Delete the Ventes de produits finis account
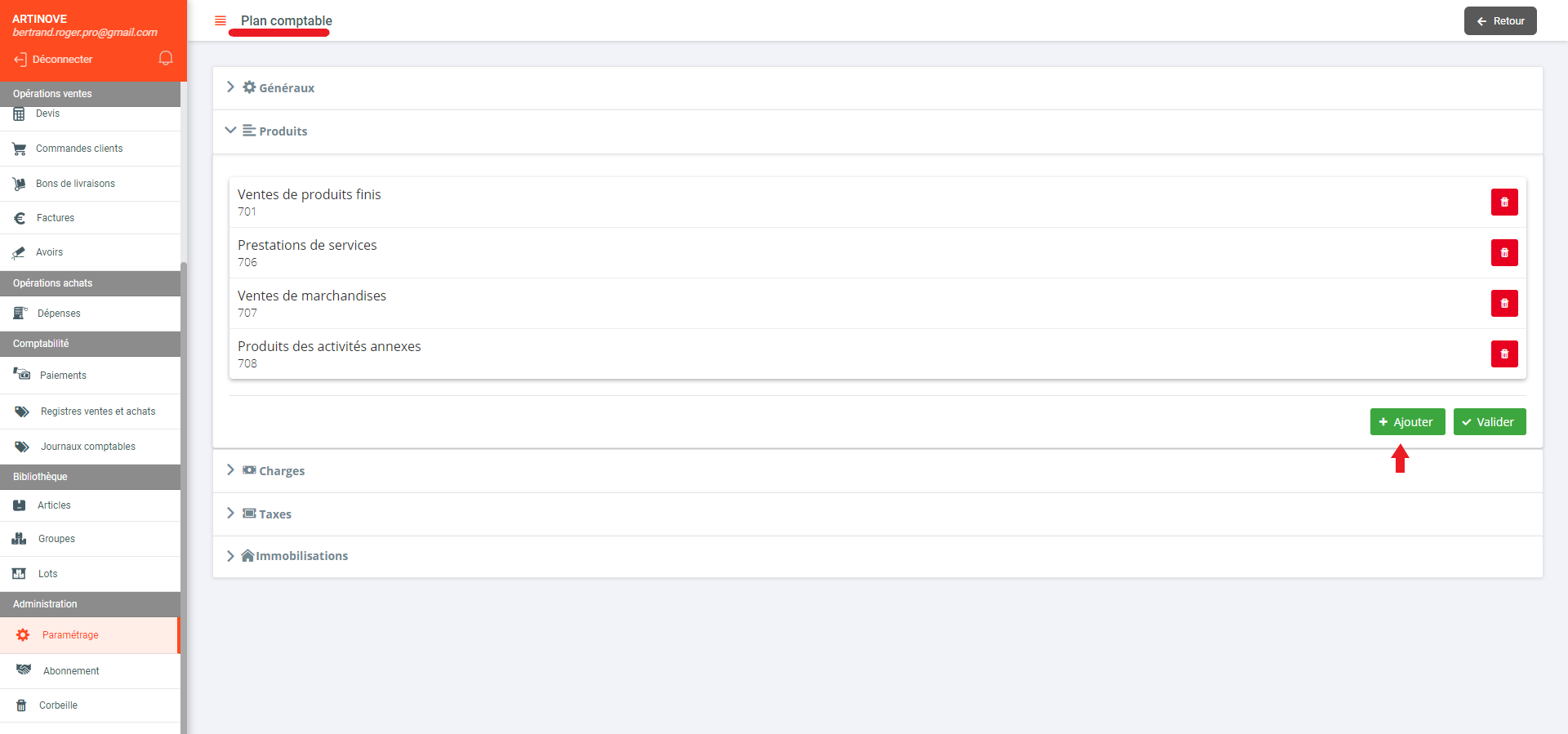This screenshot has width=1568, height=734. 1503,202
